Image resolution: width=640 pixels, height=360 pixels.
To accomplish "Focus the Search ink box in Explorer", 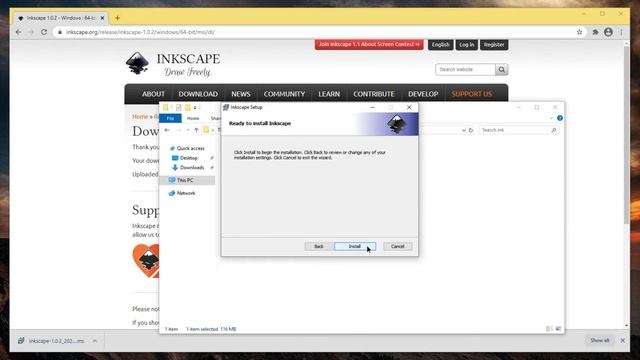I will [518, 130].
